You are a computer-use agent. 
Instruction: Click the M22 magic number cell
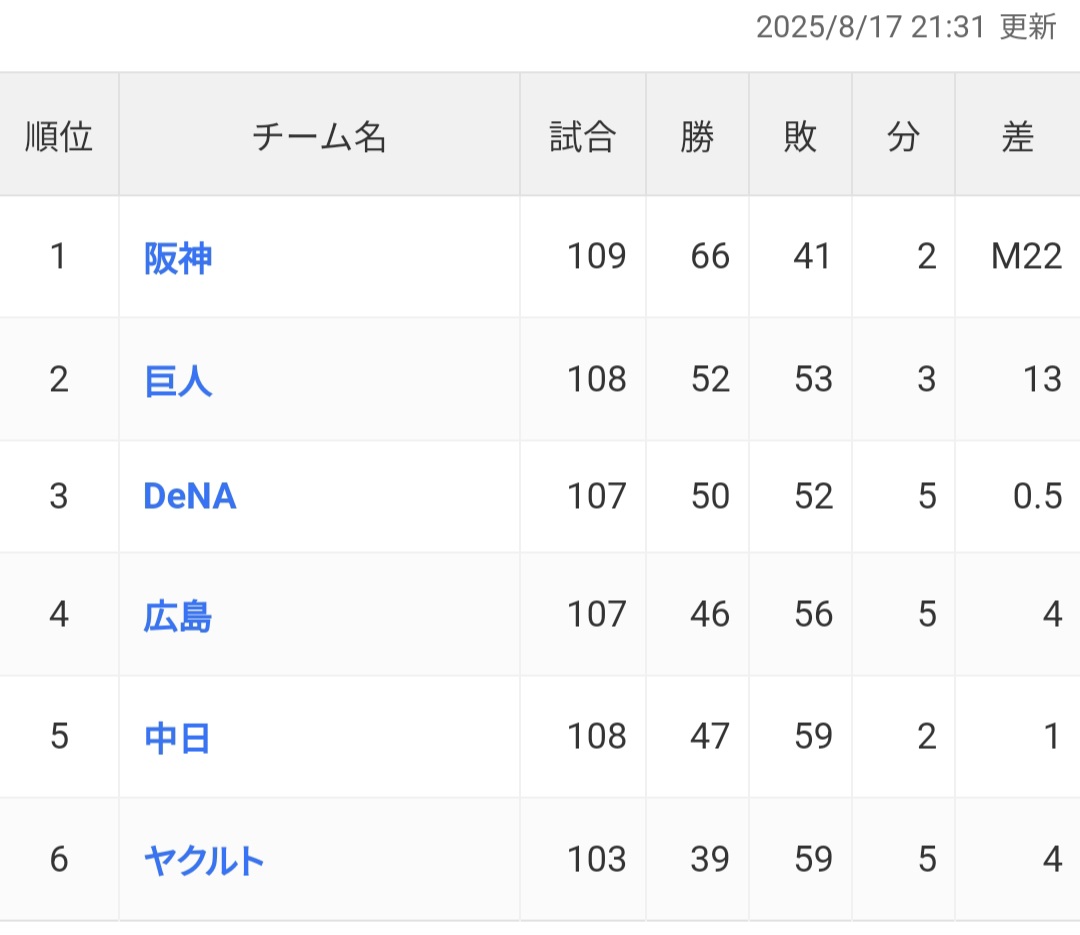(x=1026, y=258)
